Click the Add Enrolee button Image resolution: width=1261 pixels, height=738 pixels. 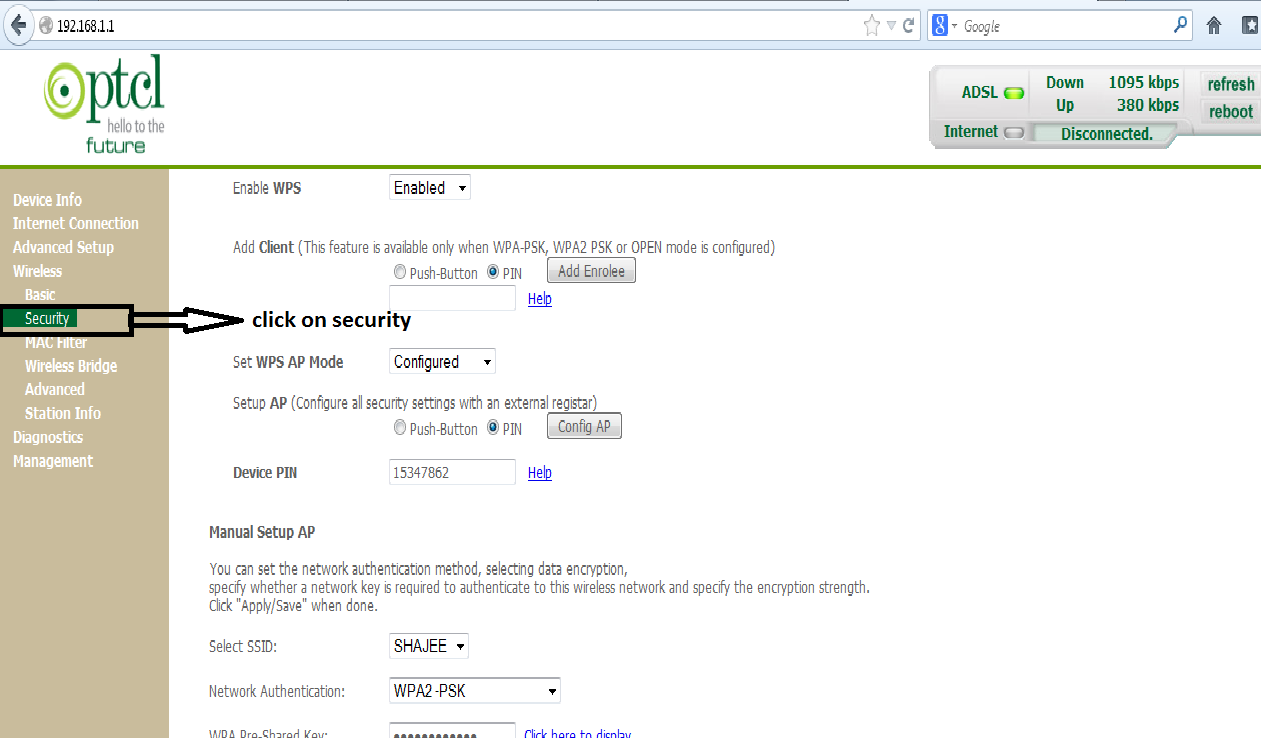point(590,270)
